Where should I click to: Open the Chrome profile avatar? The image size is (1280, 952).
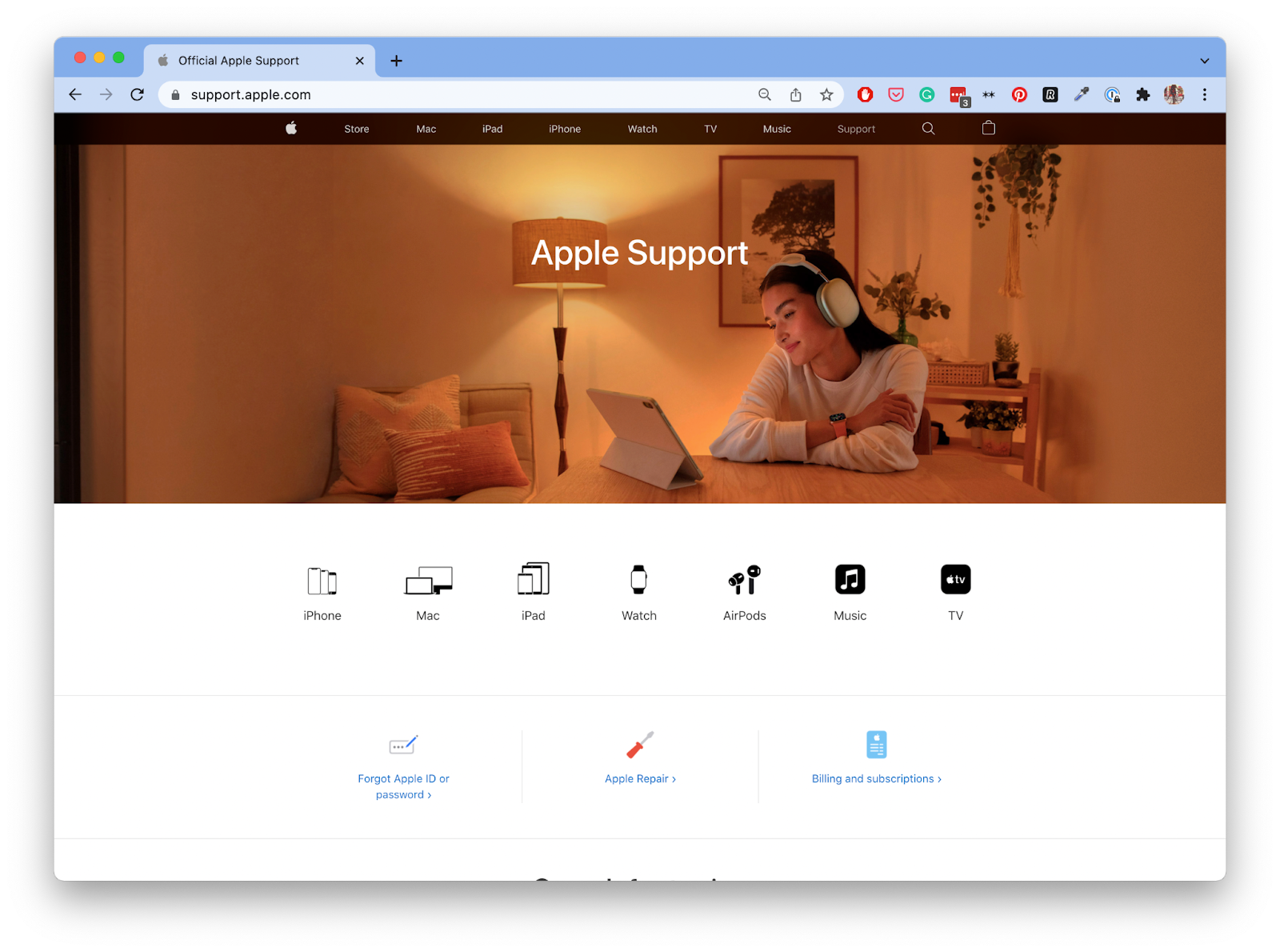(x=1174, y=94)
